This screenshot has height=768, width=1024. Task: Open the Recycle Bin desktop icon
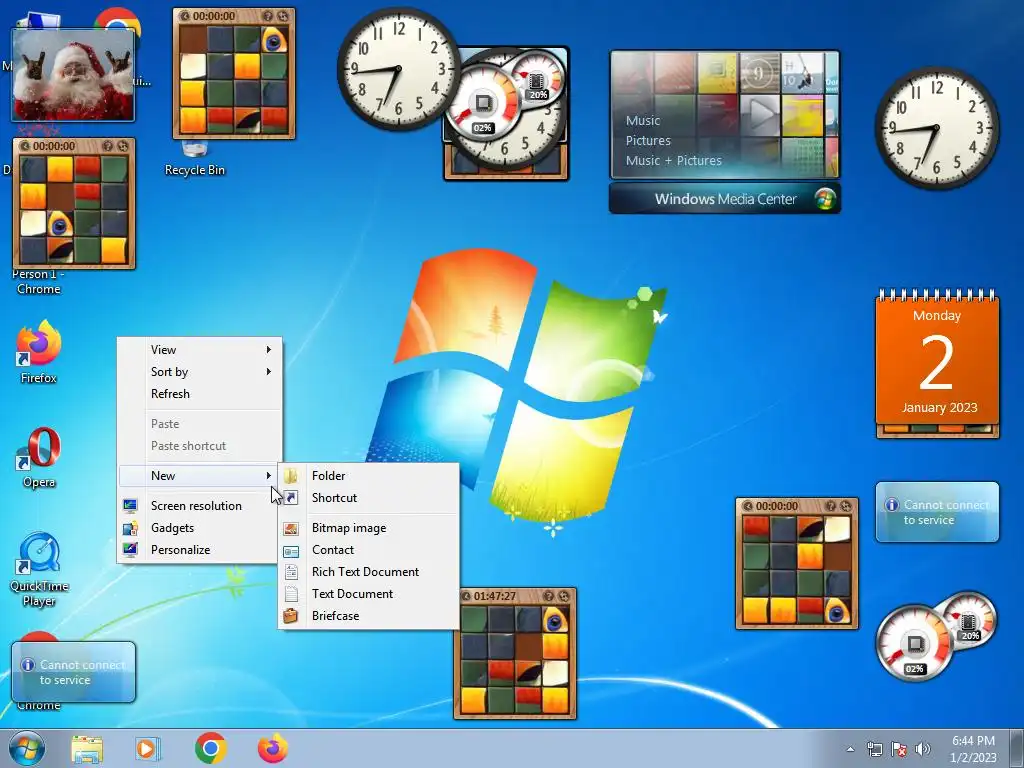[195, 160]
